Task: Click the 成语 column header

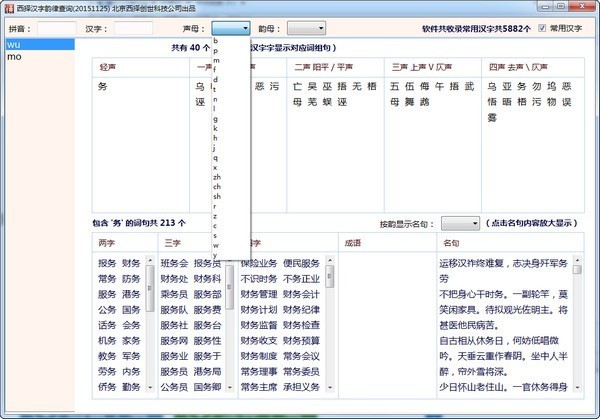Action: [x=387, y=243]
